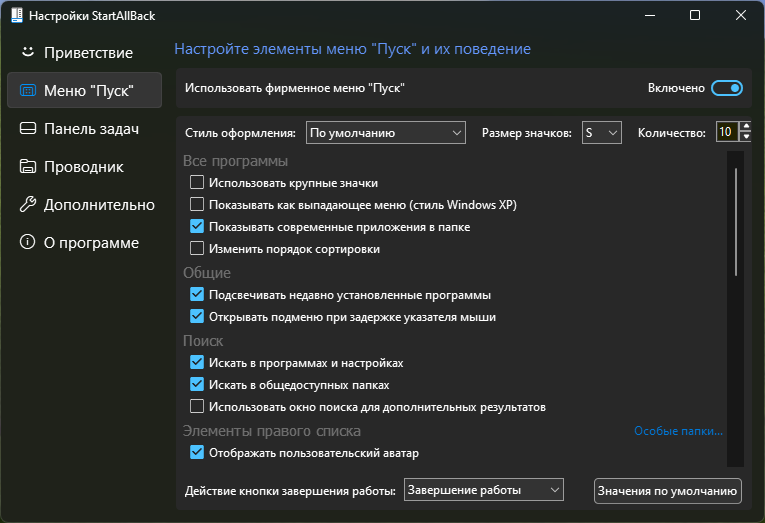Check Изменить порядок сортировки option

tap(197, 249)
